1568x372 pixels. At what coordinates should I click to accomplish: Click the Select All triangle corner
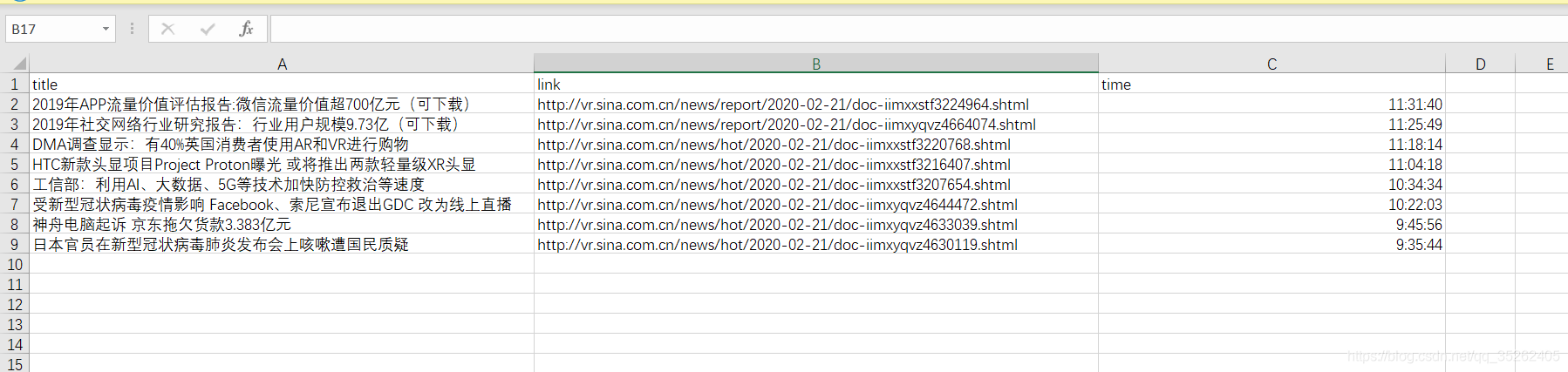(20, 64)
